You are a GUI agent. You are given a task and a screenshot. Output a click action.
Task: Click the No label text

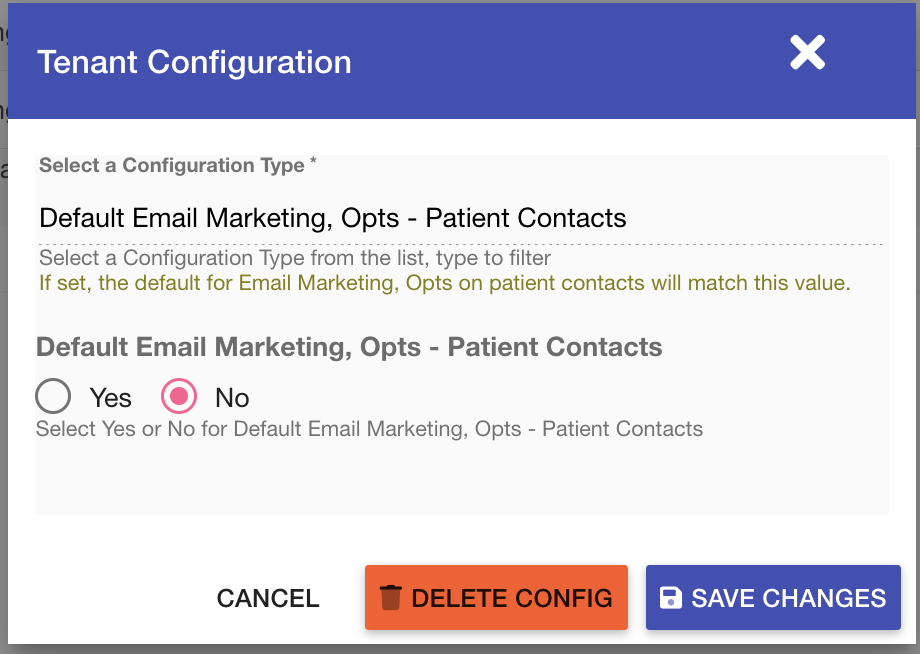232,398
